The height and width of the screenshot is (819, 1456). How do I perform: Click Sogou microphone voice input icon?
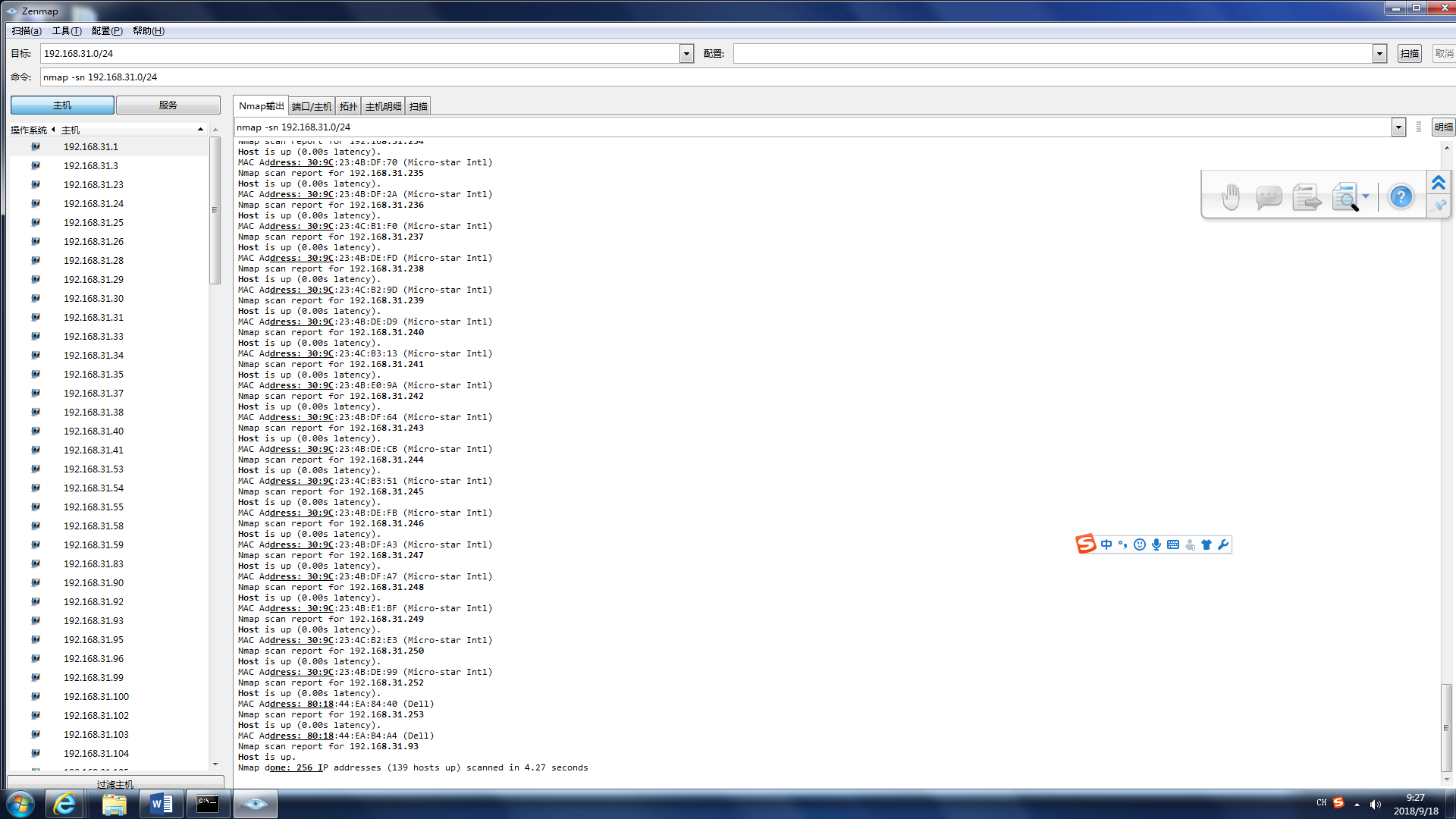coord(1156,544)
